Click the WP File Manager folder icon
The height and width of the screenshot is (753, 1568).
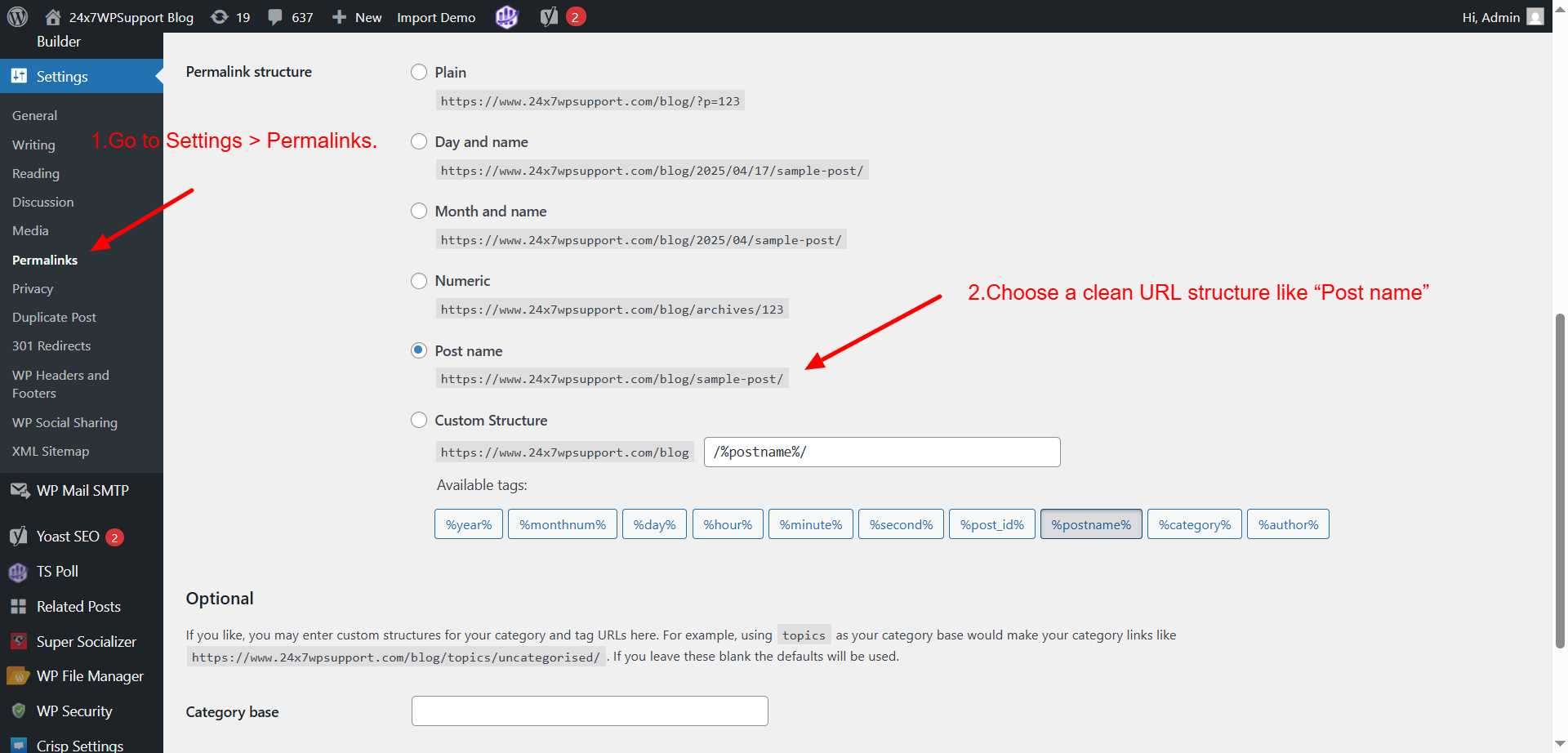(18, 676)
